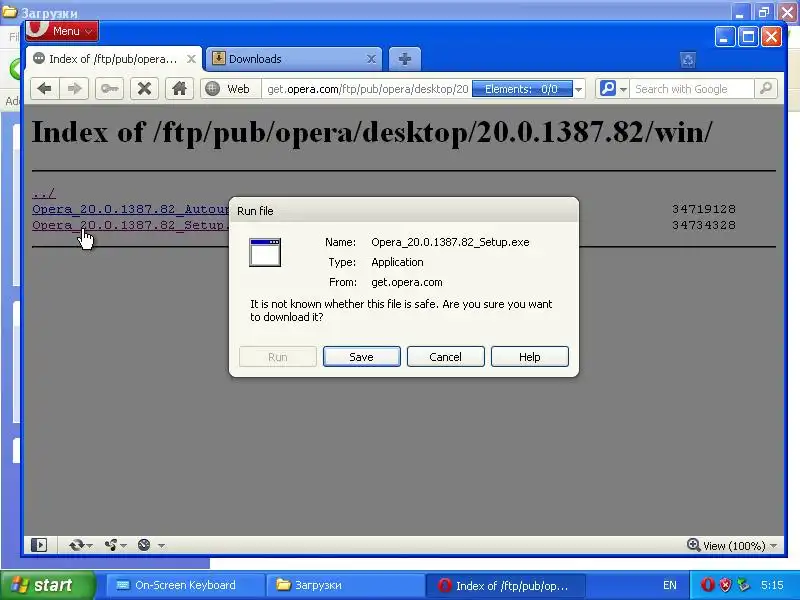Focus the Search with Google field
This screenshot has height=600, width=800.
692,89
